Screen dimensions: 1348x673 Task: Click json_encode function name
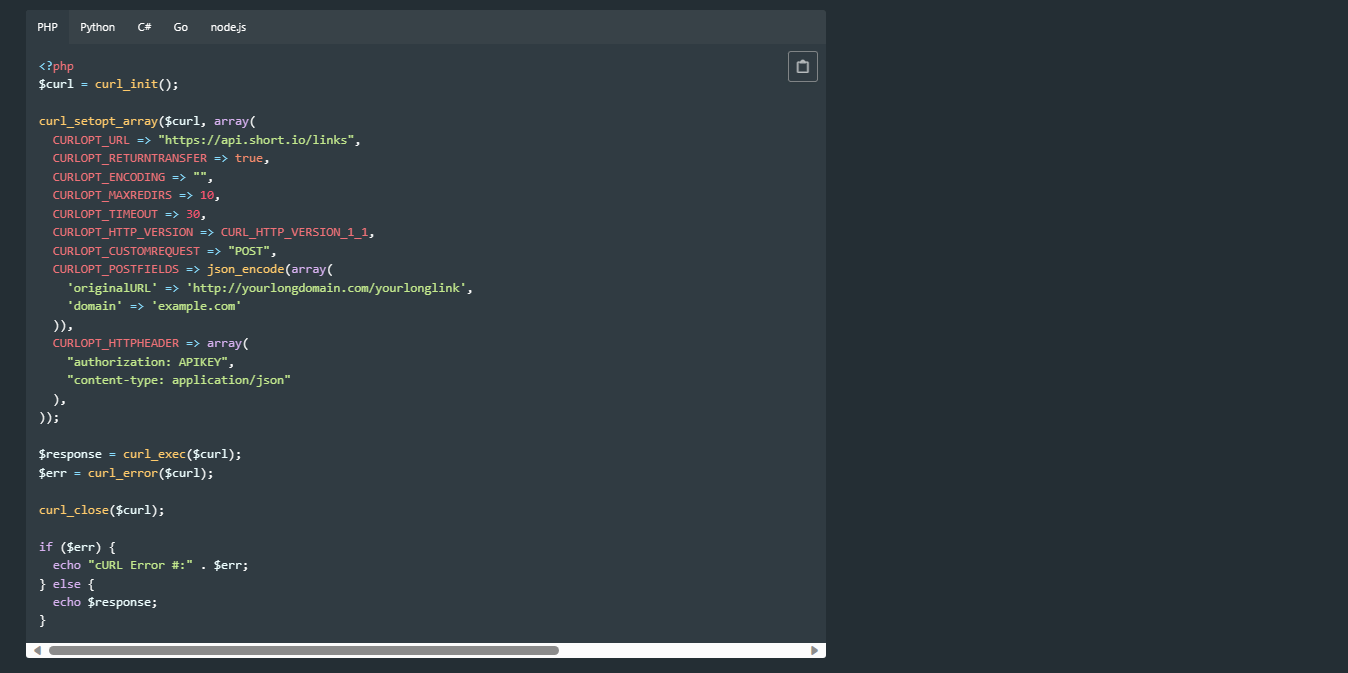(x=246, y=269)
